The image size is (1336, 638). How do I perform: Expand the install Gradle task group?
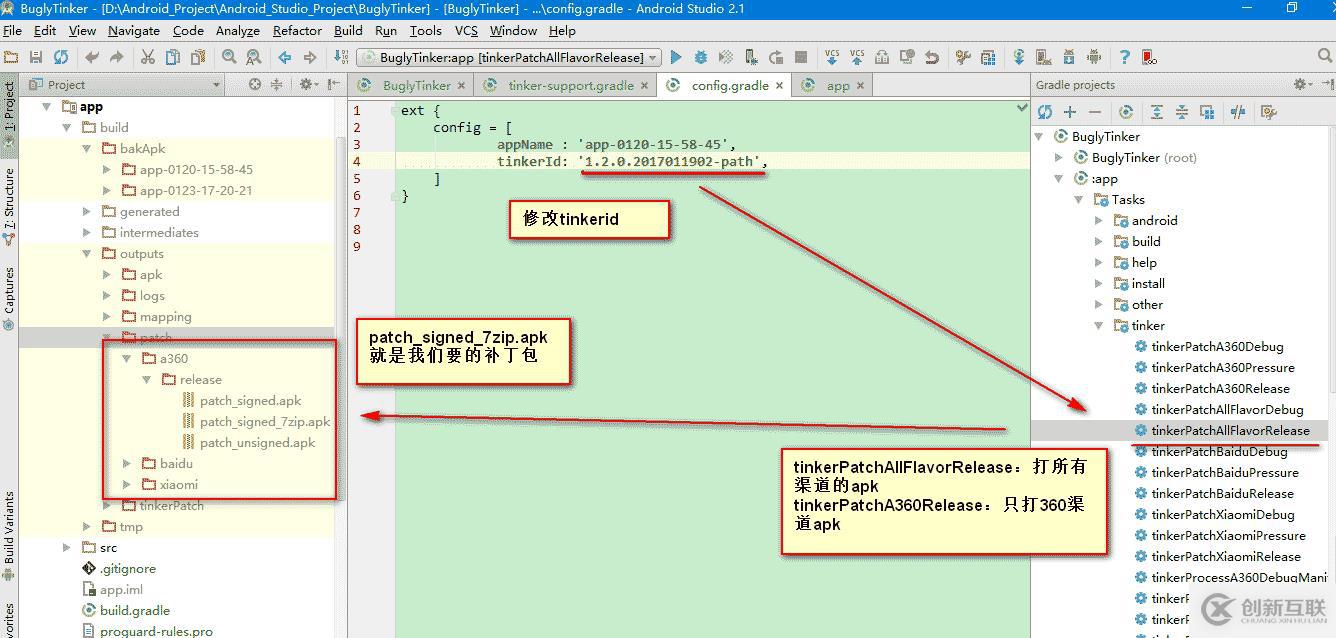click(x=1099, y=284)
